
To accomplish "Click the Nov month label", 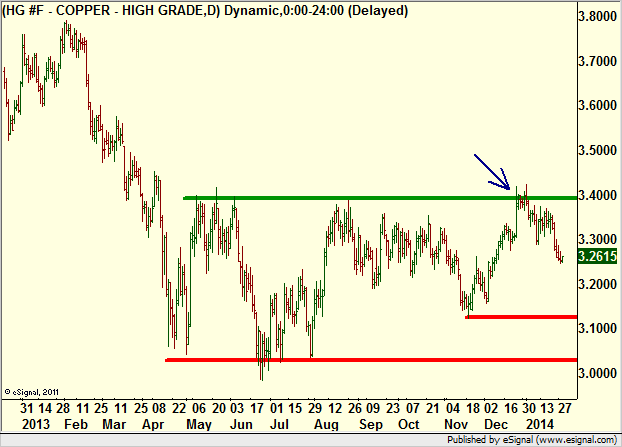I will point(456,424).
